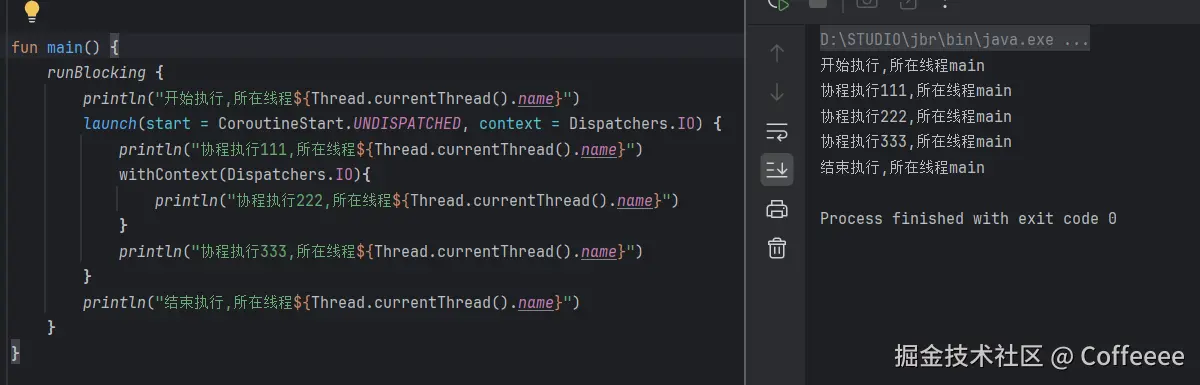Click the print console output icon
The width and height of the screenshot is (1200, 385).
pyautogui.click(x=777, y=209)
